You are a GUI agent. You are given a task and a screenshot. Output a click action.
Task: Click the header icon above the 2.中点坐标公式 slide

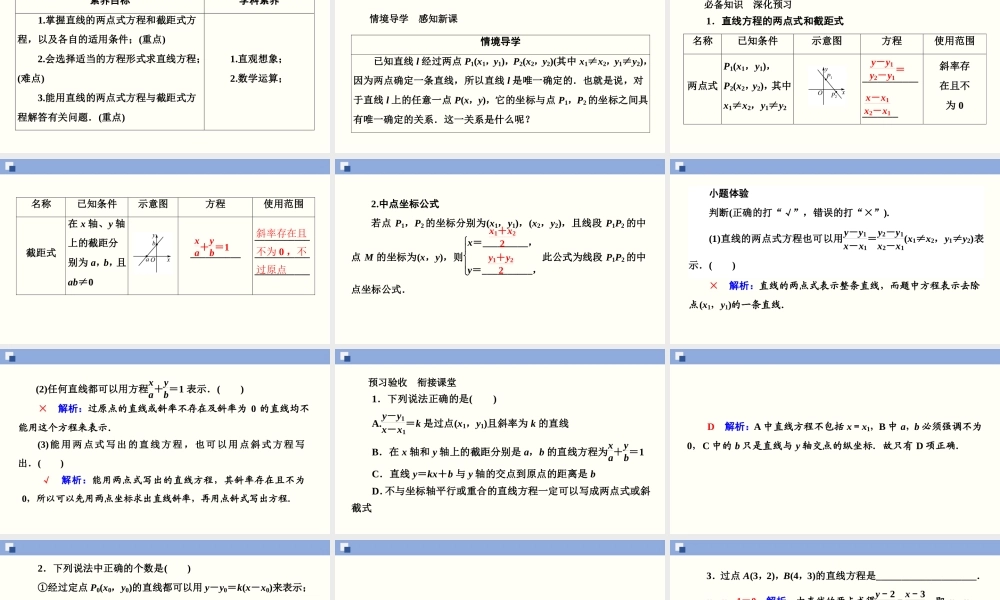346,167
